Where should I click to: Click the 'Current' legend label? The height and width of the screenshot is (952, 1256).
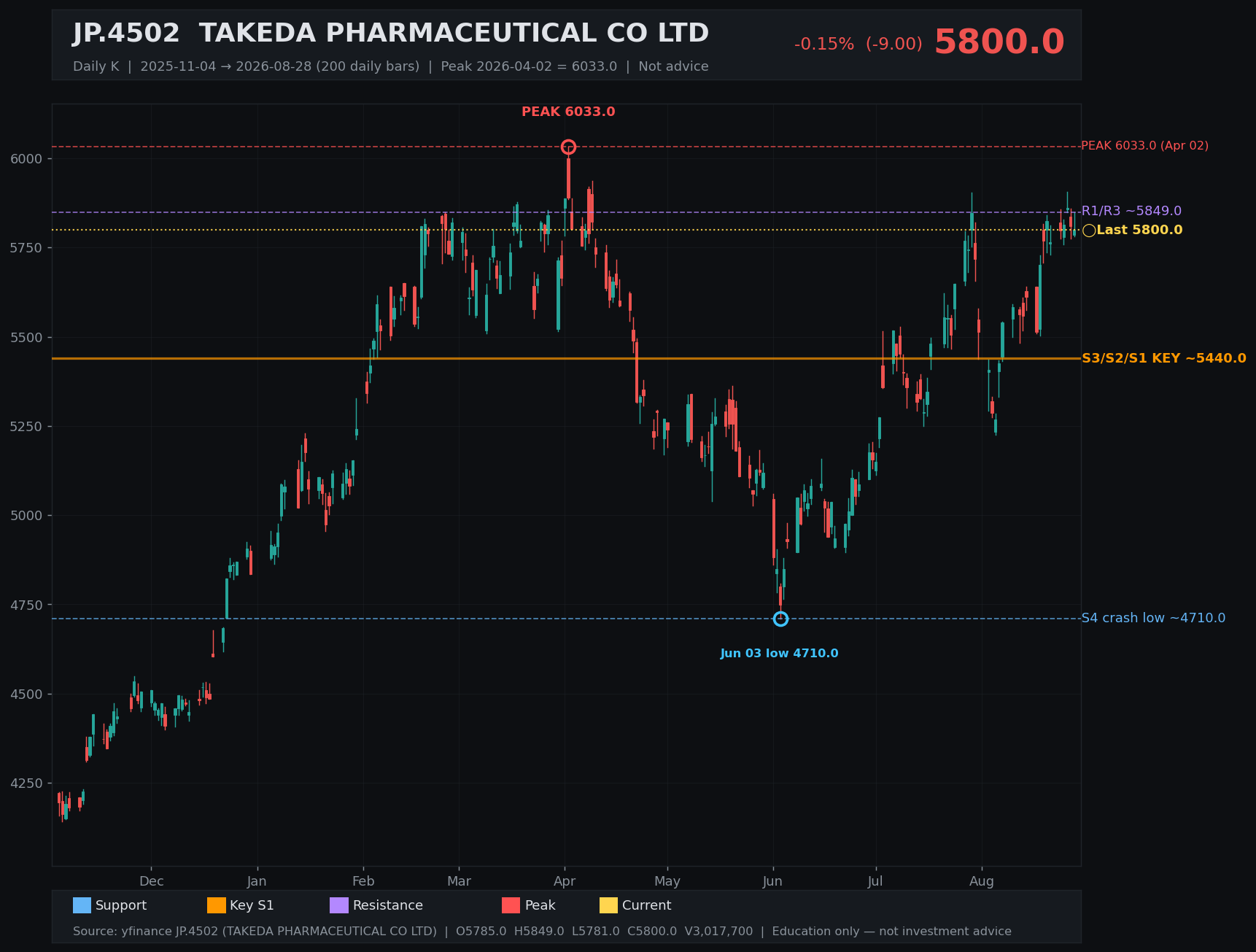pyautogui.click(x=646, y=905)
